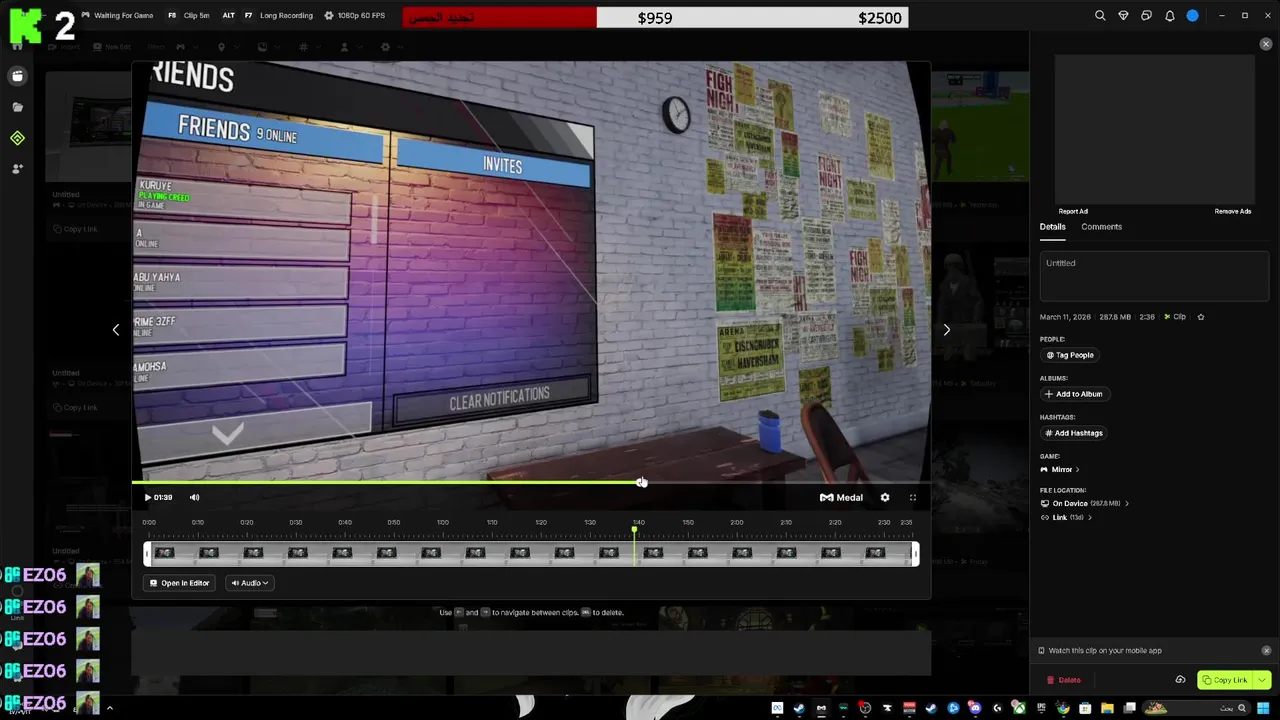Click the 2:00 mark on timeline ruler
The width and height of the screenshot is (1280, 720).
click(736, 522)
